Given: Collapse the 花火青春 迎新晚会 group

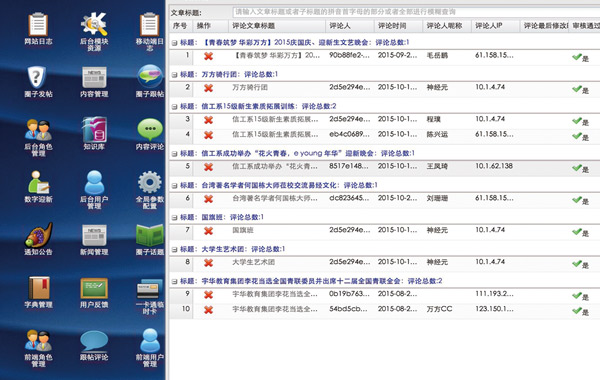Looking at the screenshot, I should pyautogui.click(x=174, y=154).
